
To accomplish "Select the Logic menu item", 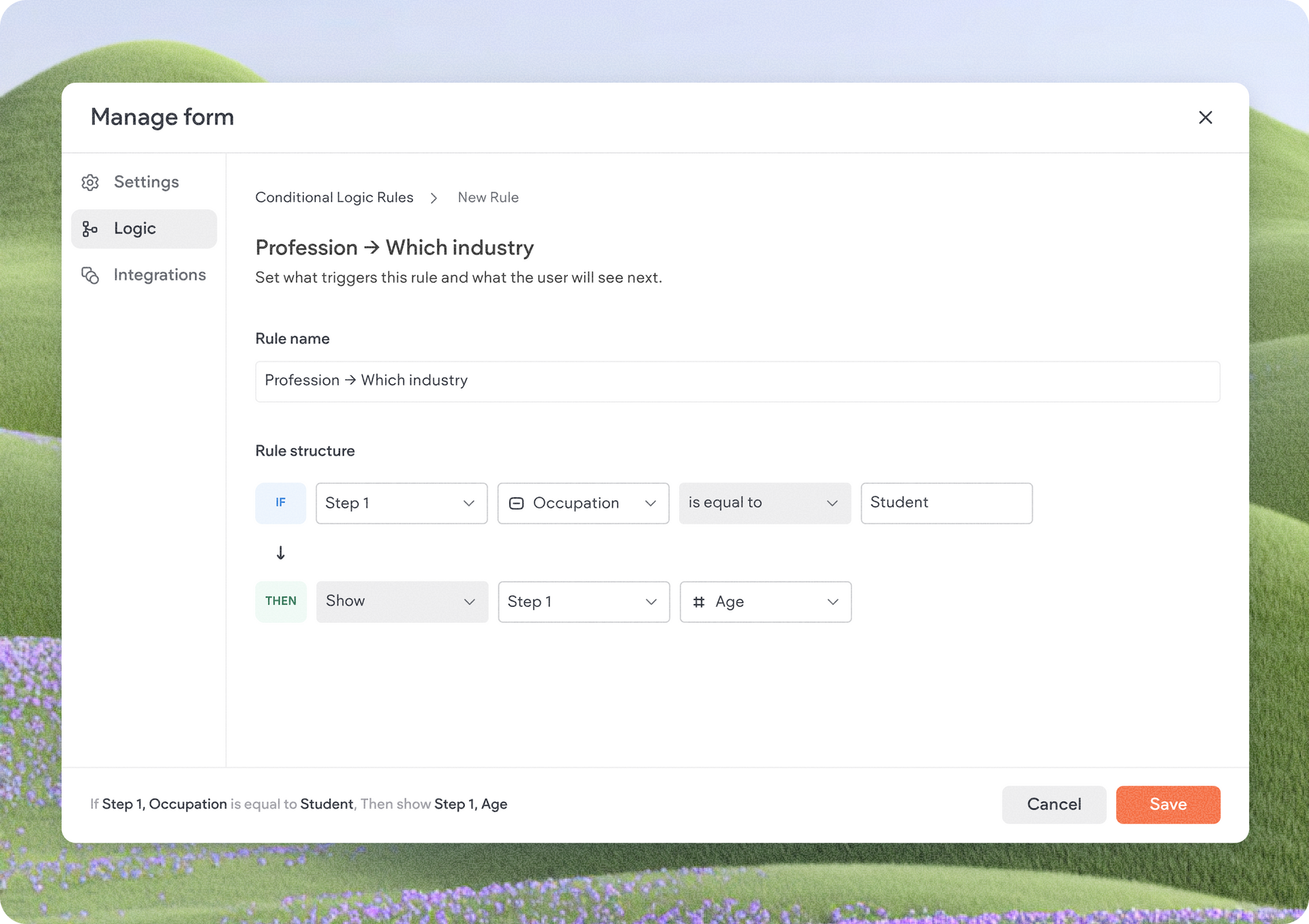I will pos(144,228).
